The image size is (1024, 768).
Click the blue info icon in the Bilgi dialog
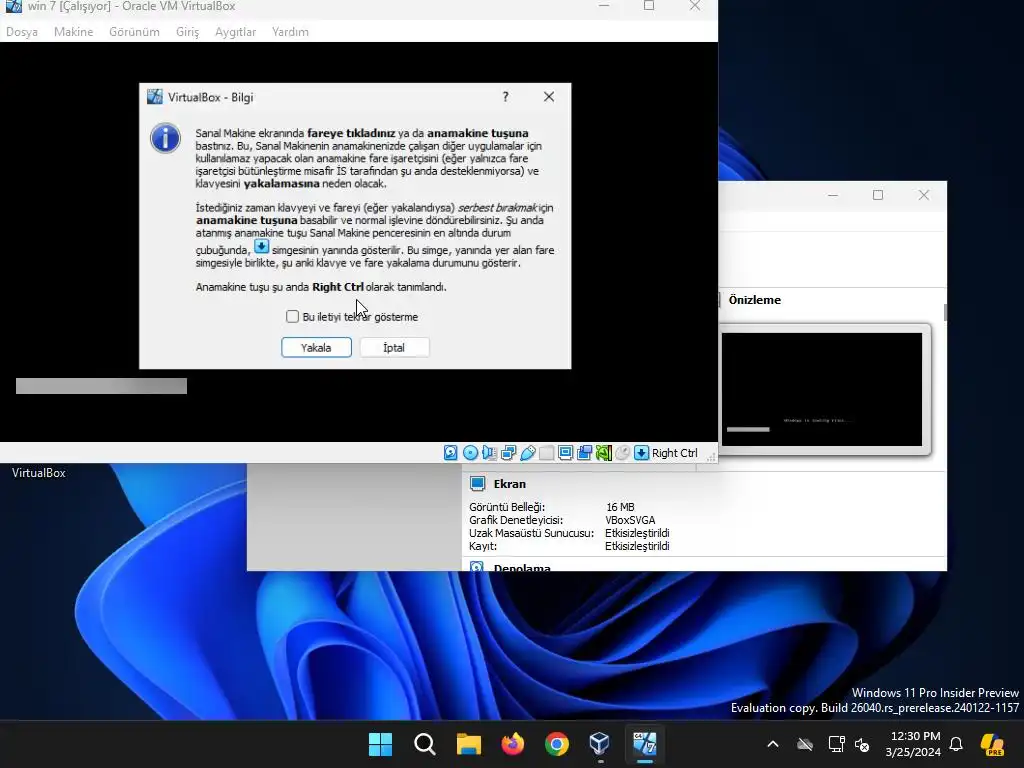[x=165, y=138]
